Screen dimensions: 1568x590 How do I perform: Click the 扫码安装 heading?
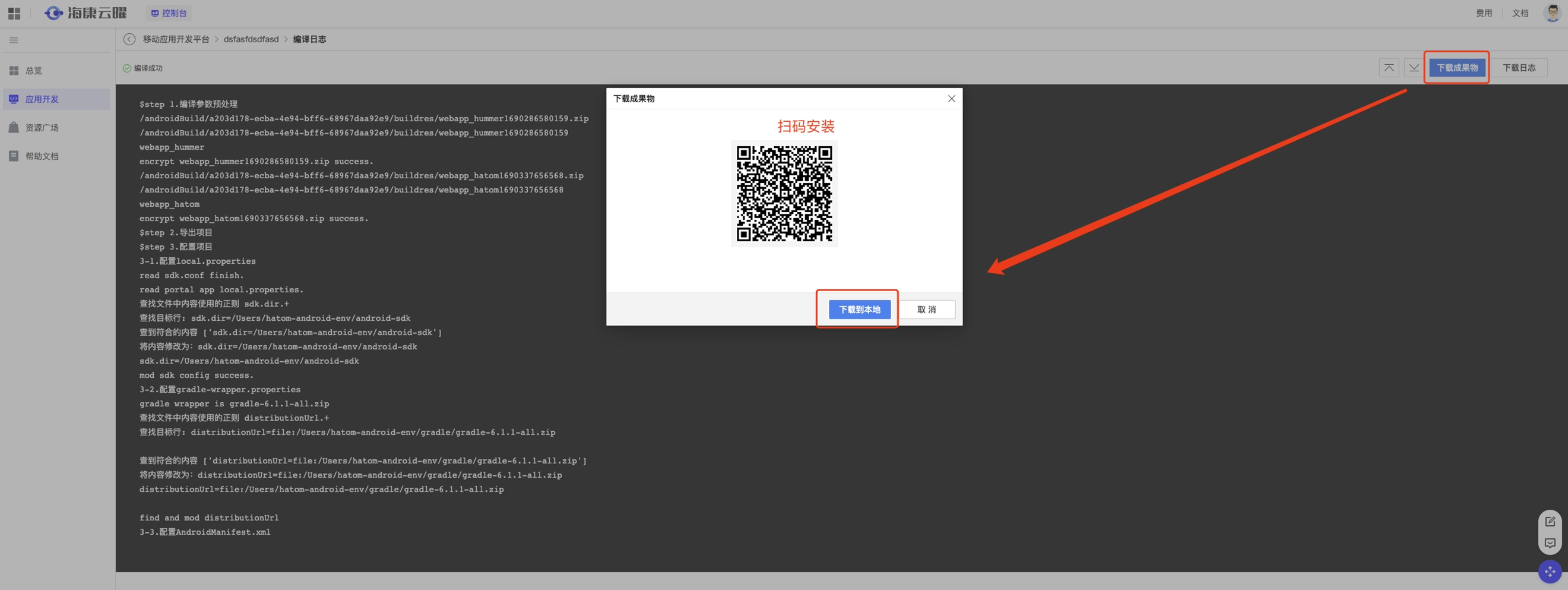tap(805, 127)
